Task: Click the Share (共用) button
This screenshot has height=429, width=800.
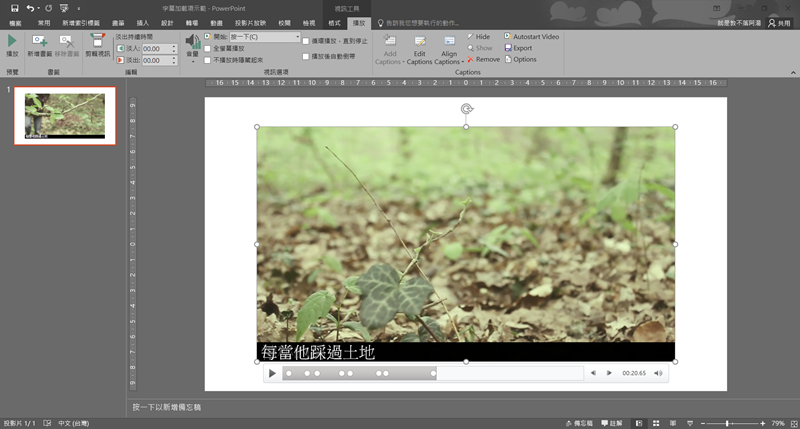Action: click(x=778, y=21)
